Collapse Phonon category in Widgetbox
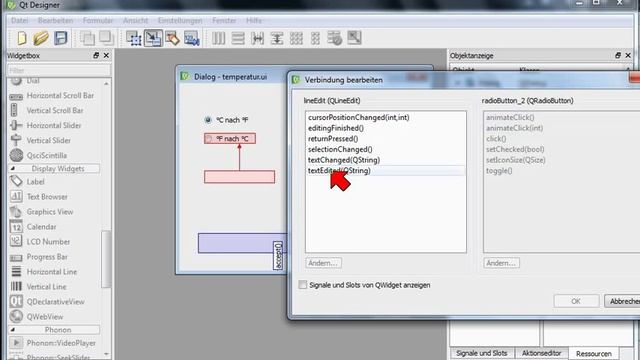Viewport: 640px width, 360px height. 54,330
